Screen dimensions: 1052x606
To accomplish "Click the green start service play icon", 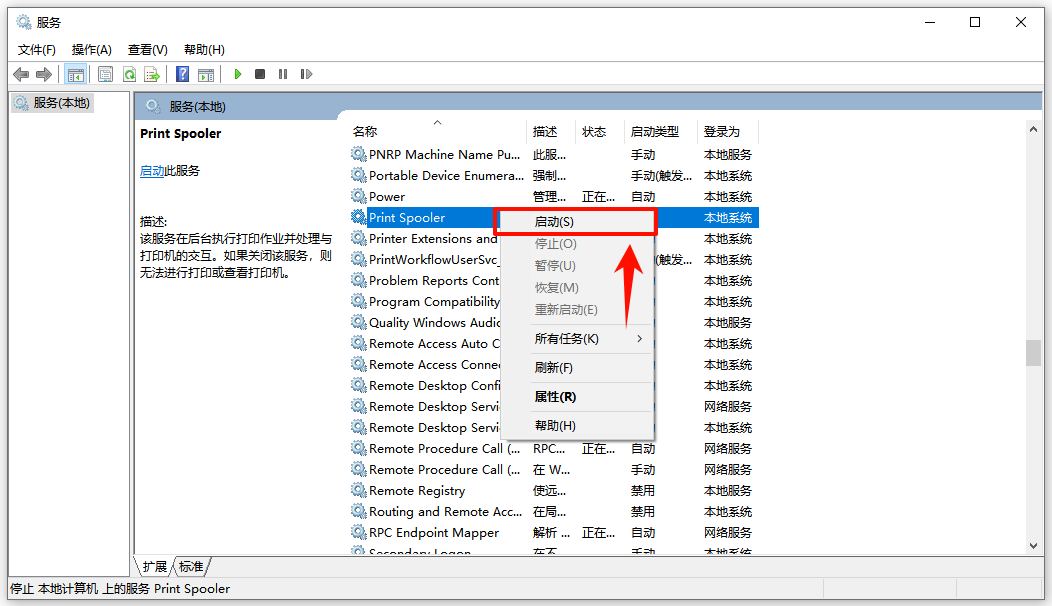I will [237, 74].
